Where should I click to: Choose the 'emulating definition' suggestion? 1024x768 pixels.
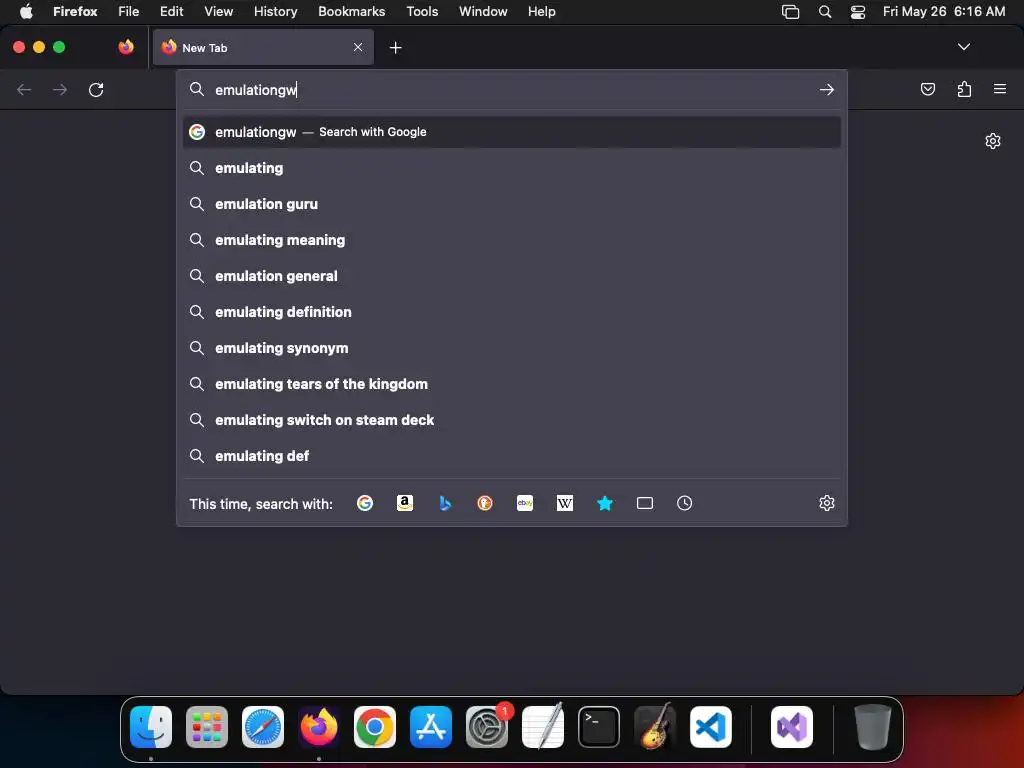[x=512, y=312]
